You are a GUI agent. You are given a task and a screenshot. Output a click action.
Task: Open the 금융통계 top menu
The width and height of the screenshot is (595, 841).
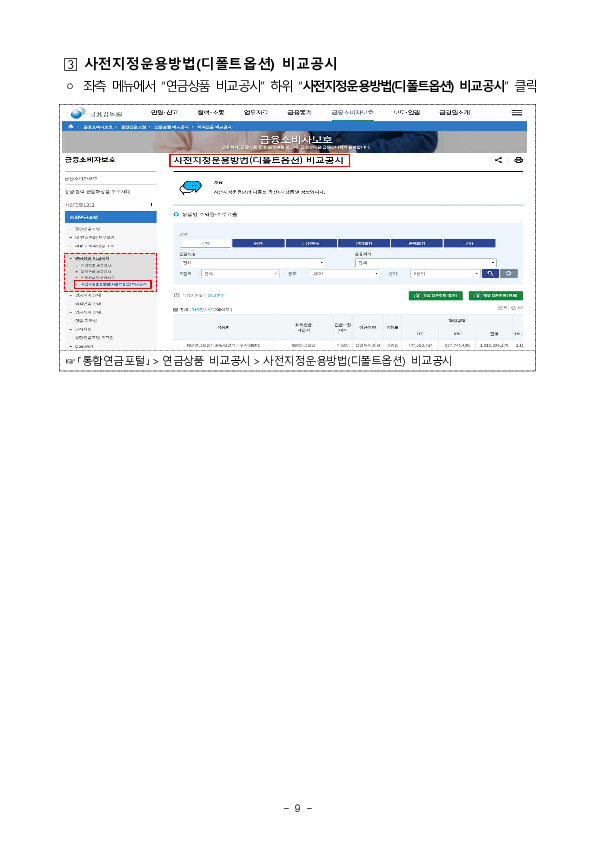[299, 112]
